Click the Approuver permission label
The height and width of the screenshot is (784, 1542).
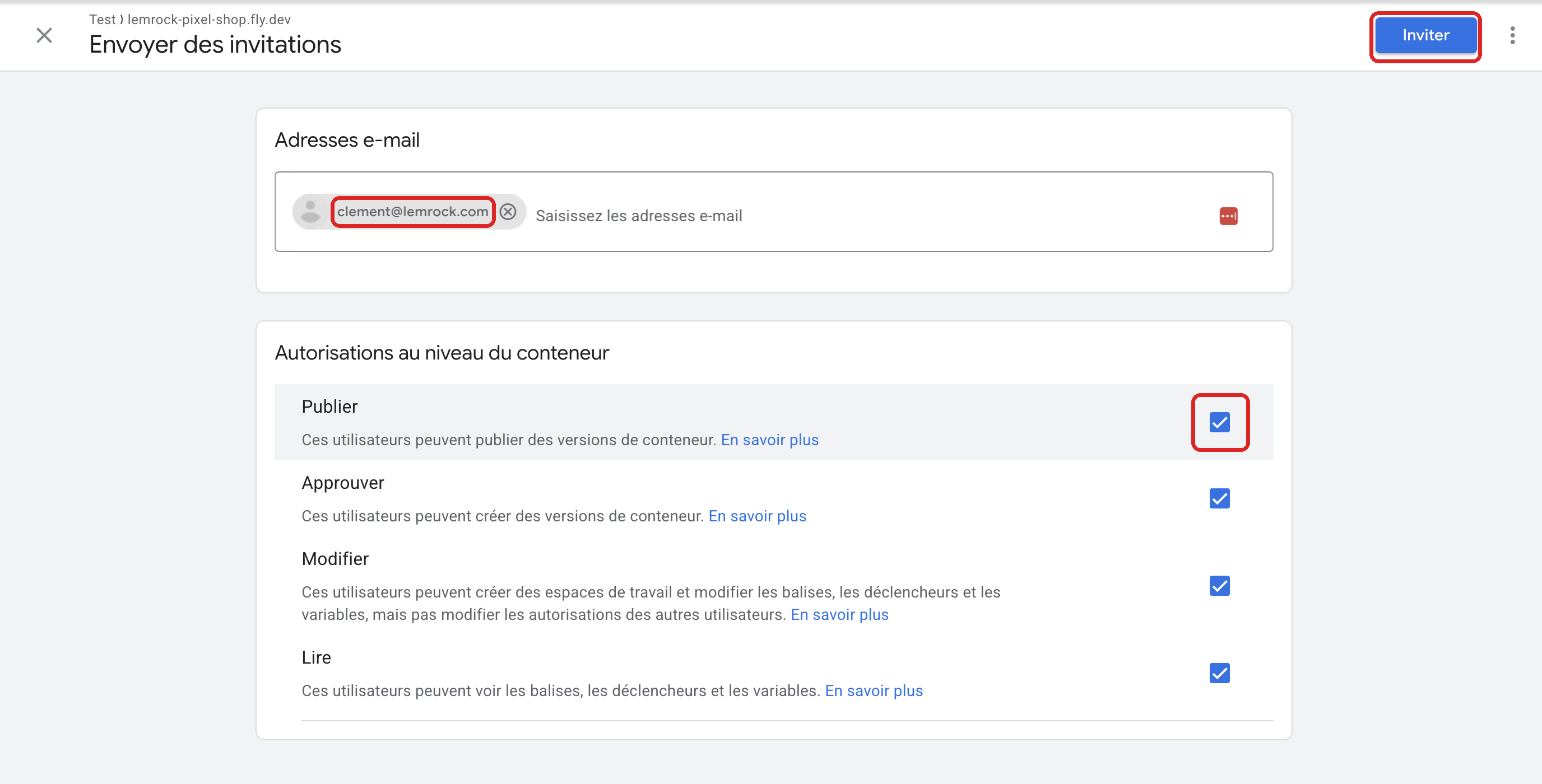[x=342, y=483]
